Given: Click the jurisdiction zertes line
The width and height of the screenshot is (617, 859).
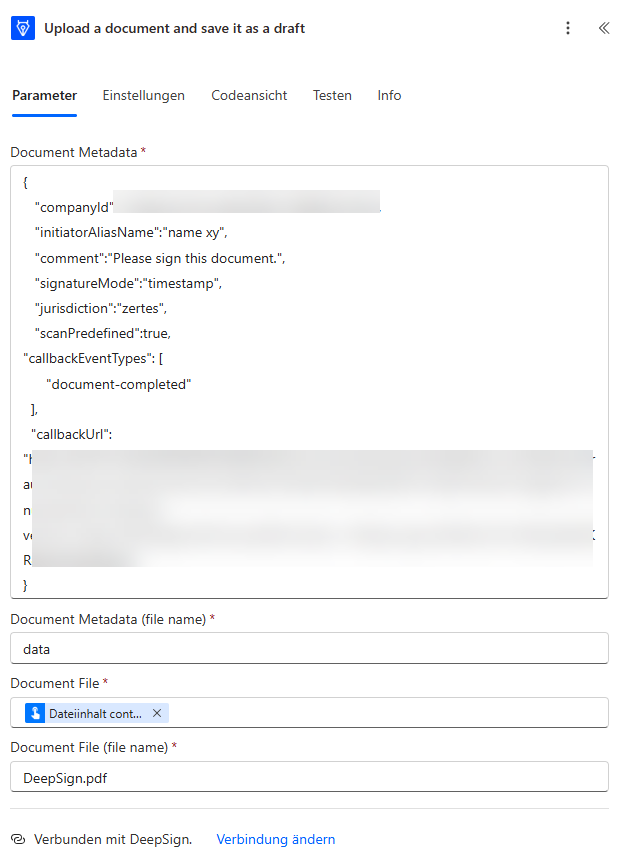Looking at the screenshot, I should (101, 308).
